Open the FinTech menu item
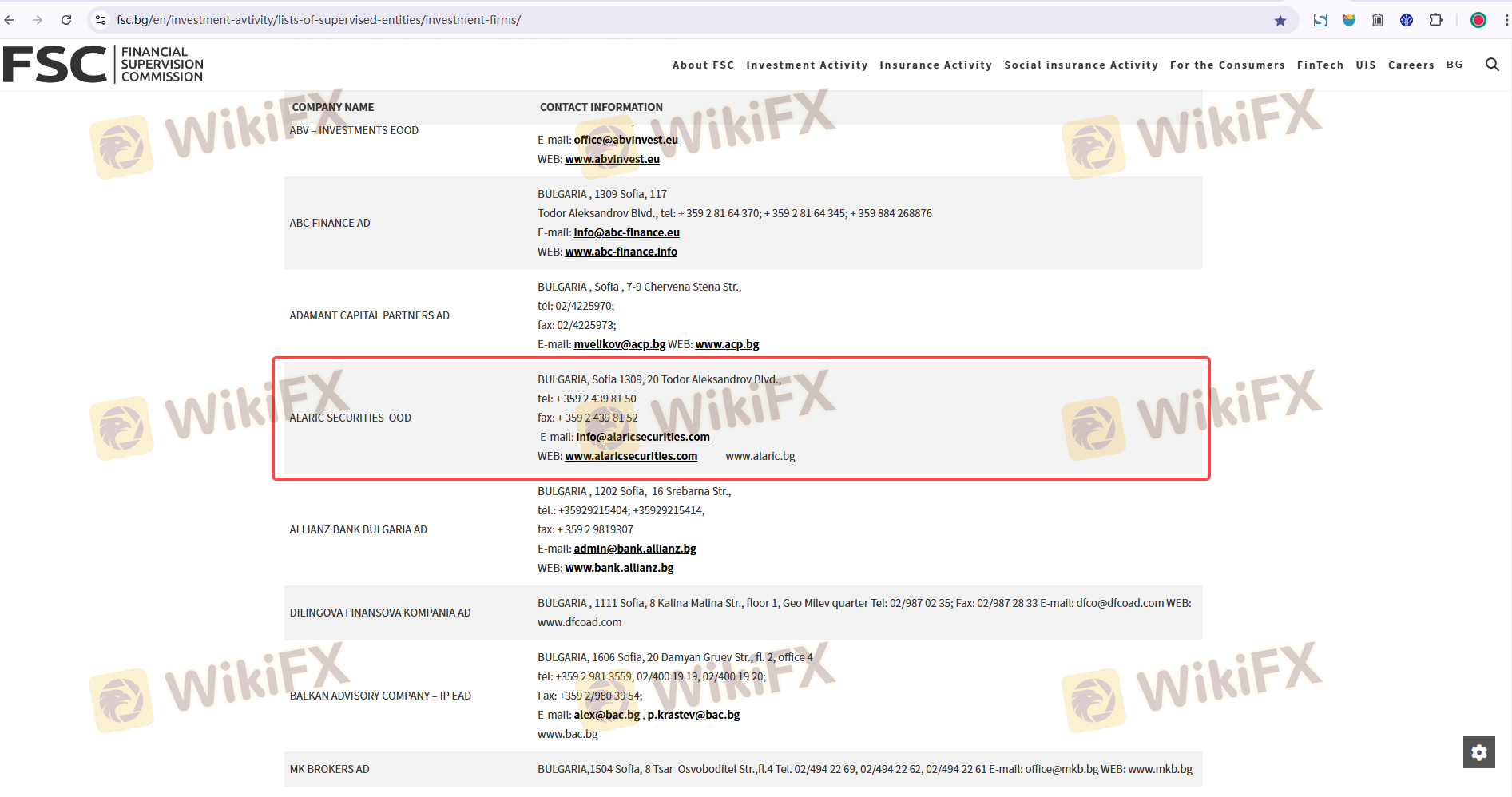This screenshot has height=797, width=1512. [x=1320, y=65]
